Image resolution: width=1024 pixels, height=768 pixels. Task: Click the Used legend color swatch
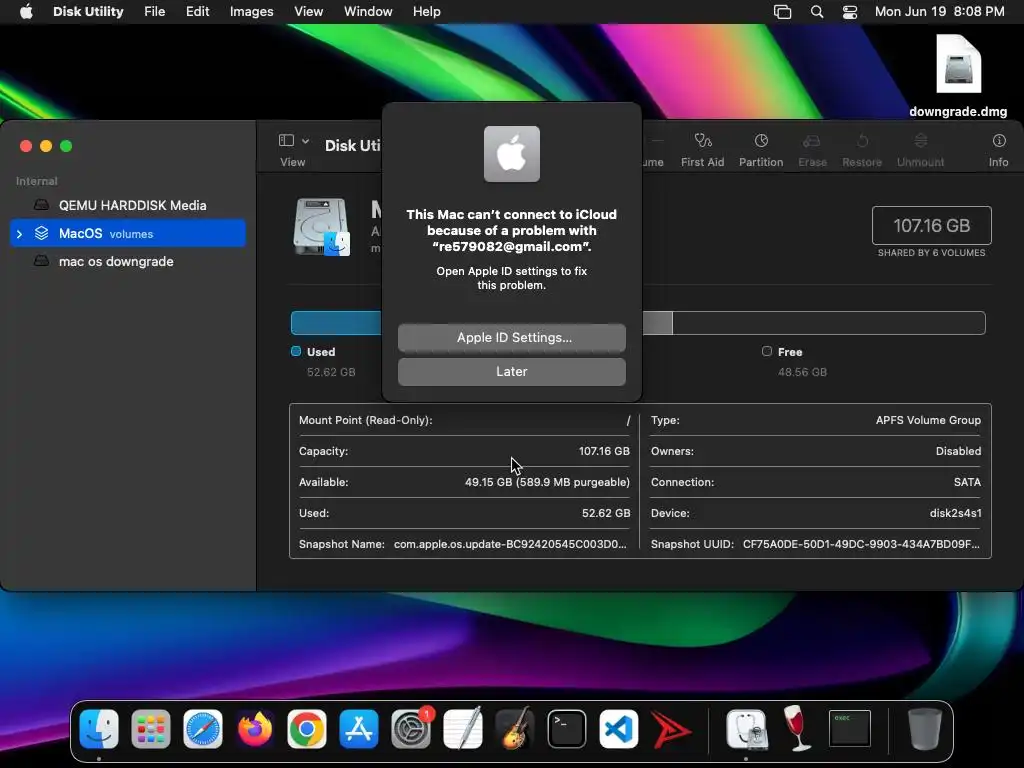tap(296, 351)
